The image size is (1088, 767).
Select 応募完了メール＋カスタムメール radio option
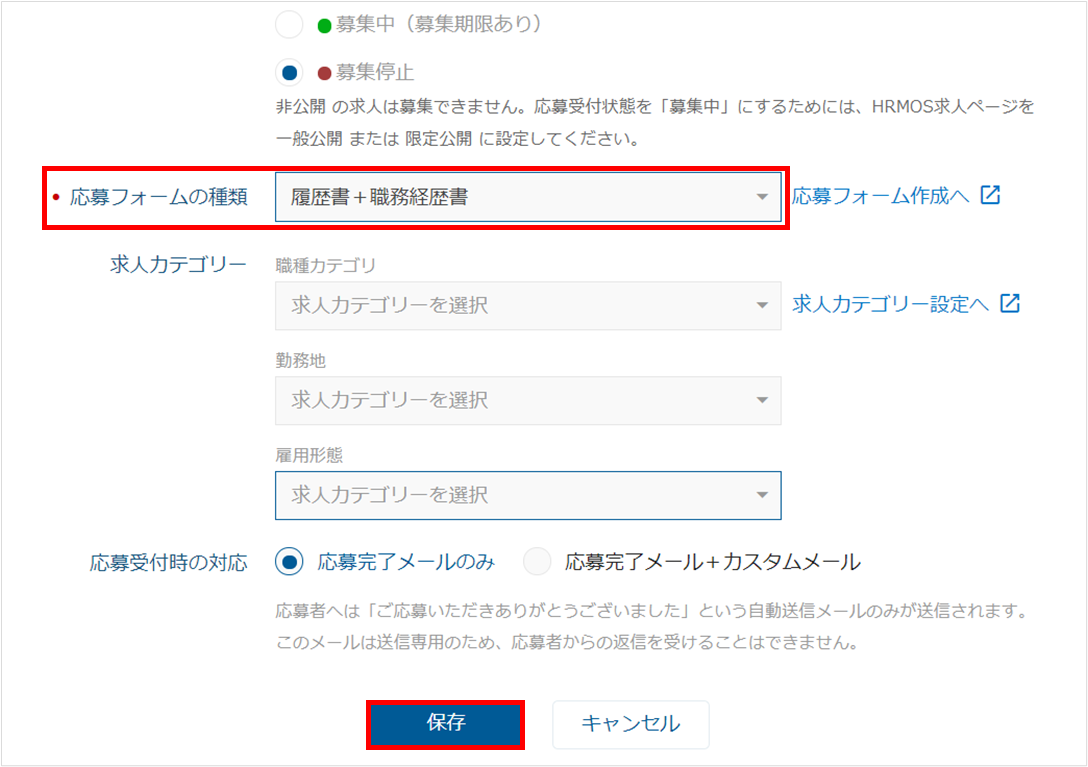[x=537, y=562]
